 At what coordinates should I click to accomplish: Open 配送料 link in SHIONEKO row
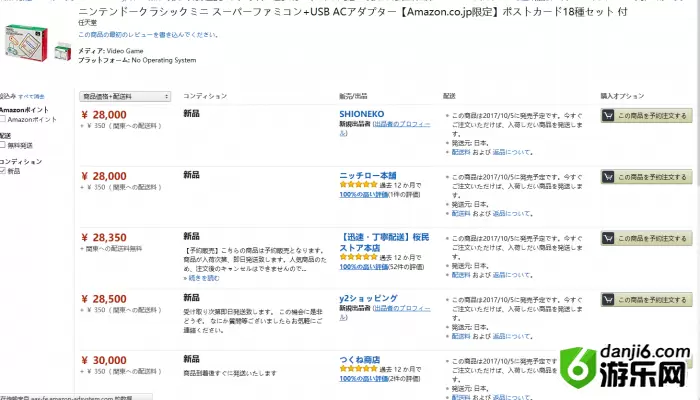pos(461,152)
